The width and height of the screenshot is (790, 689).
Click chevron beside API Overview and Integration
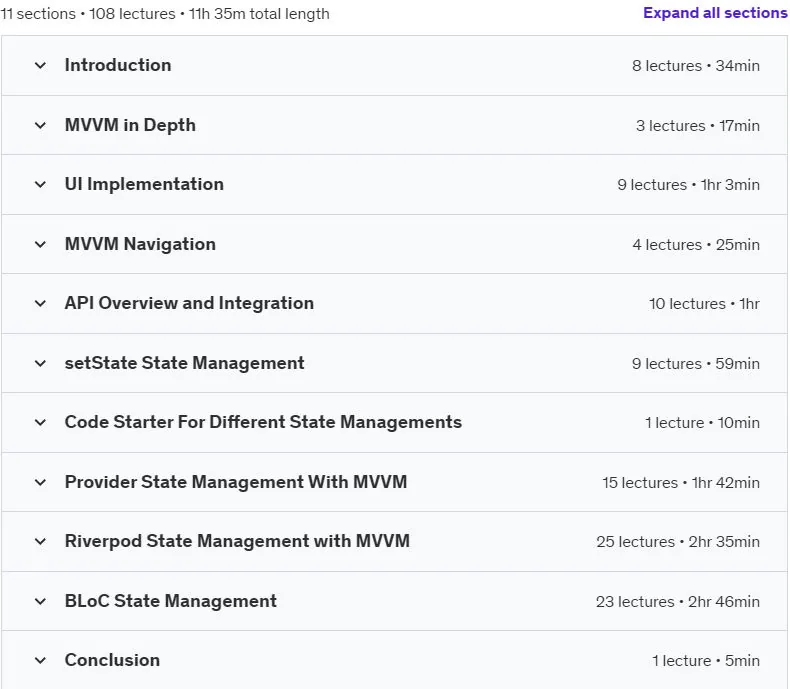40,303
